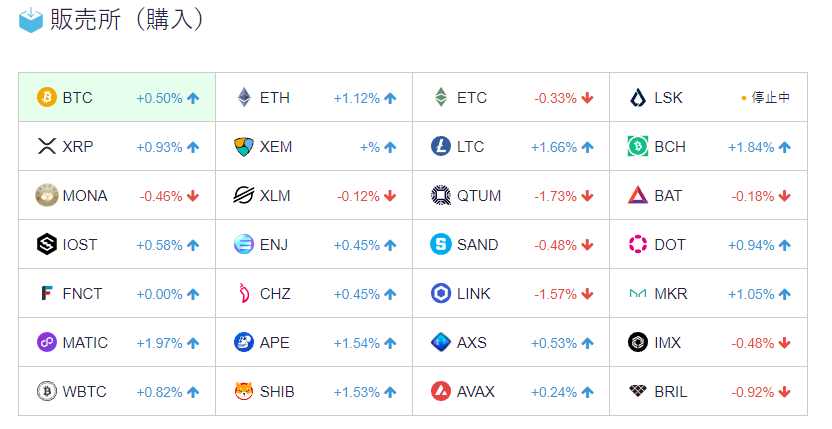This screenshot has width=832, height=429.
Task: Click the QTUM -1.73% change value
Action: (555, 196)
